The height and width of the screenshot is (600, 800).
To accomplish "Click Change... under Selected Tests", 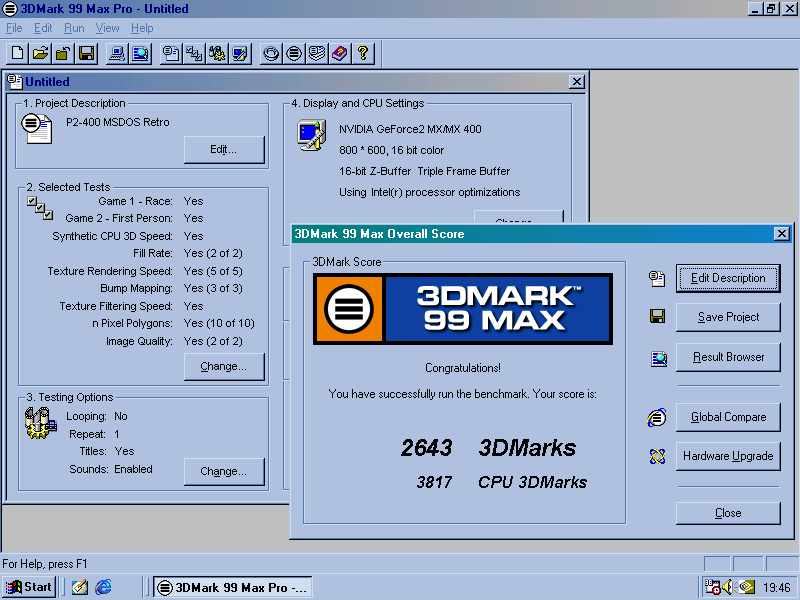I will [224, 366].
